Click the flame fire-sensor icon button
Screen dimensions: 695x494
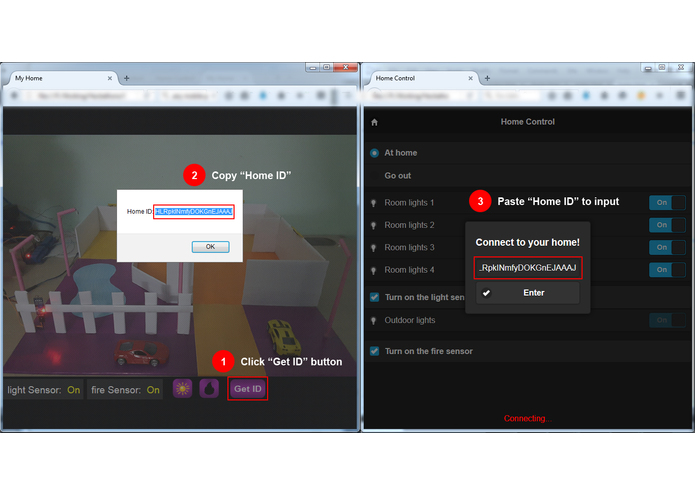click(209, 389)
